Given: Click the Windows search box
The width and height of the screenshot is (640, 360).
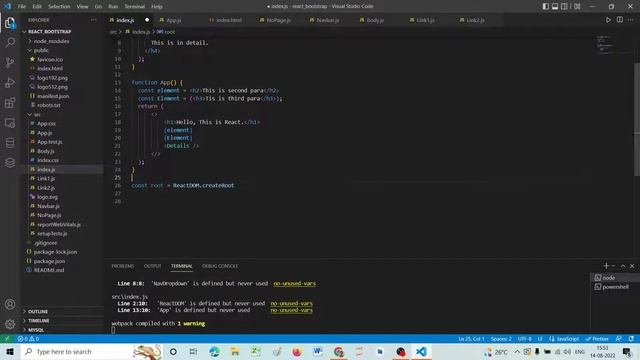Looking at the screenshot, I should (x=91, y=351).
